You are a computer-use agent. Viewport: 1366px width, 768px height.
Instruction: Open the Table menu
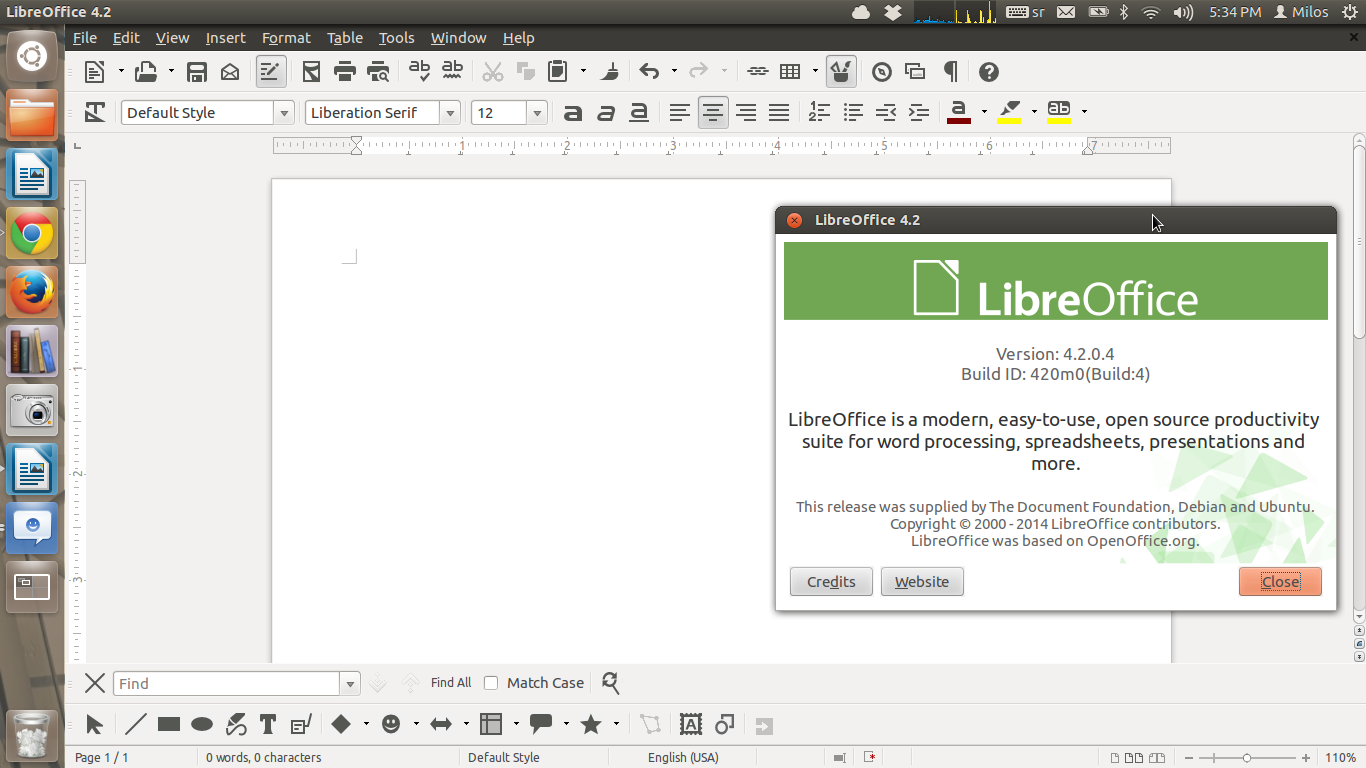(x=345, y=38)
